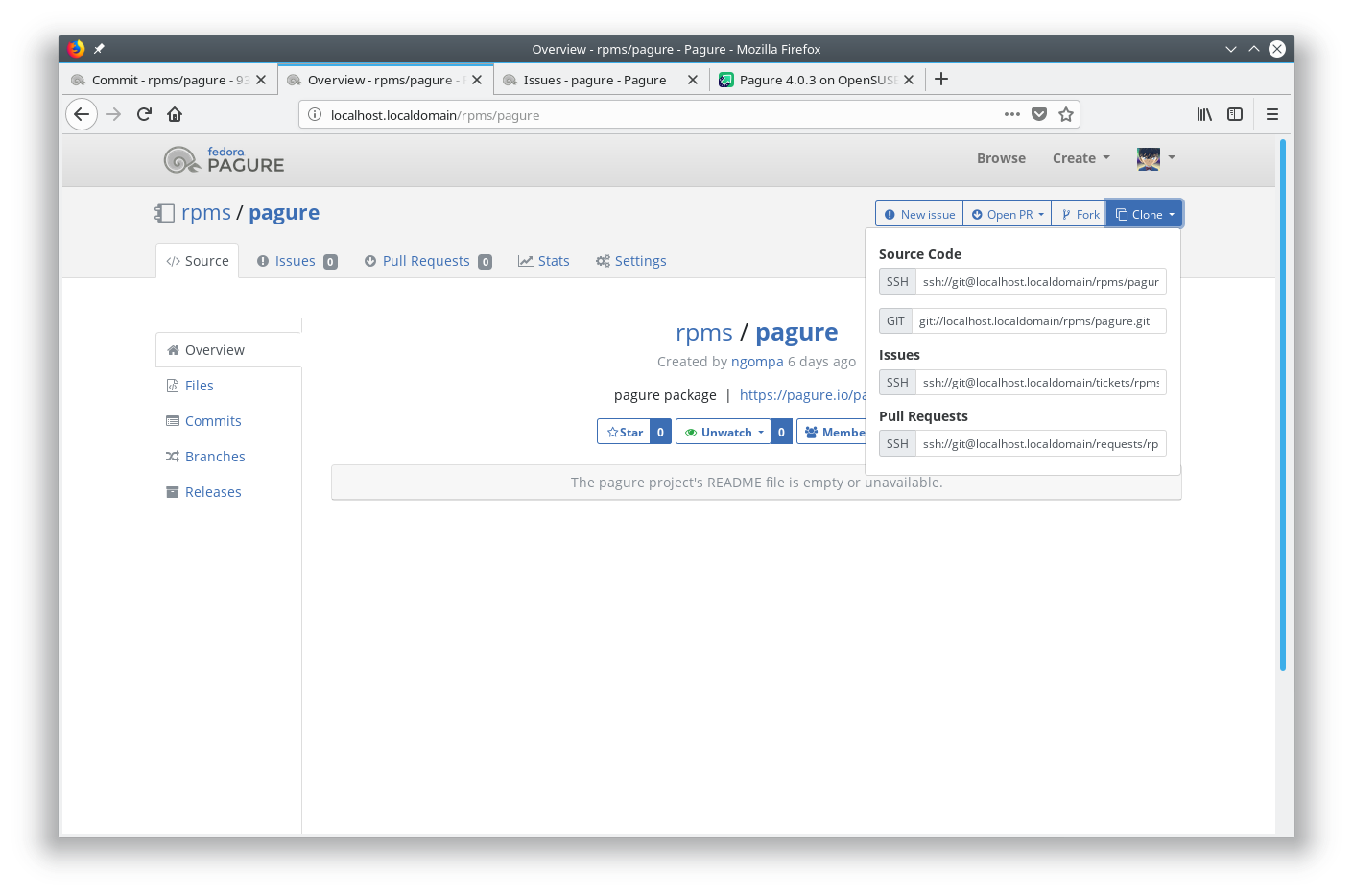Open the page actions three-dots menu
The height and width of the screenshot is (896, 1353).
click(x=1012, y=114)
